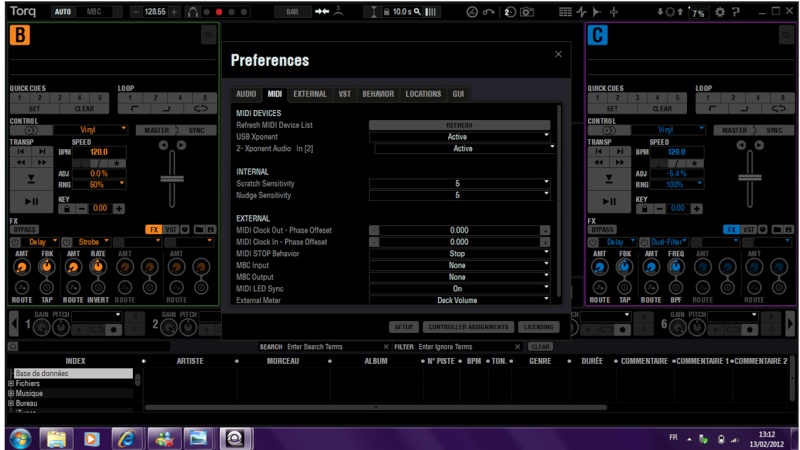Click the camera snapshot icon in toolbar
800x450 pixels.
coord(527,12)
